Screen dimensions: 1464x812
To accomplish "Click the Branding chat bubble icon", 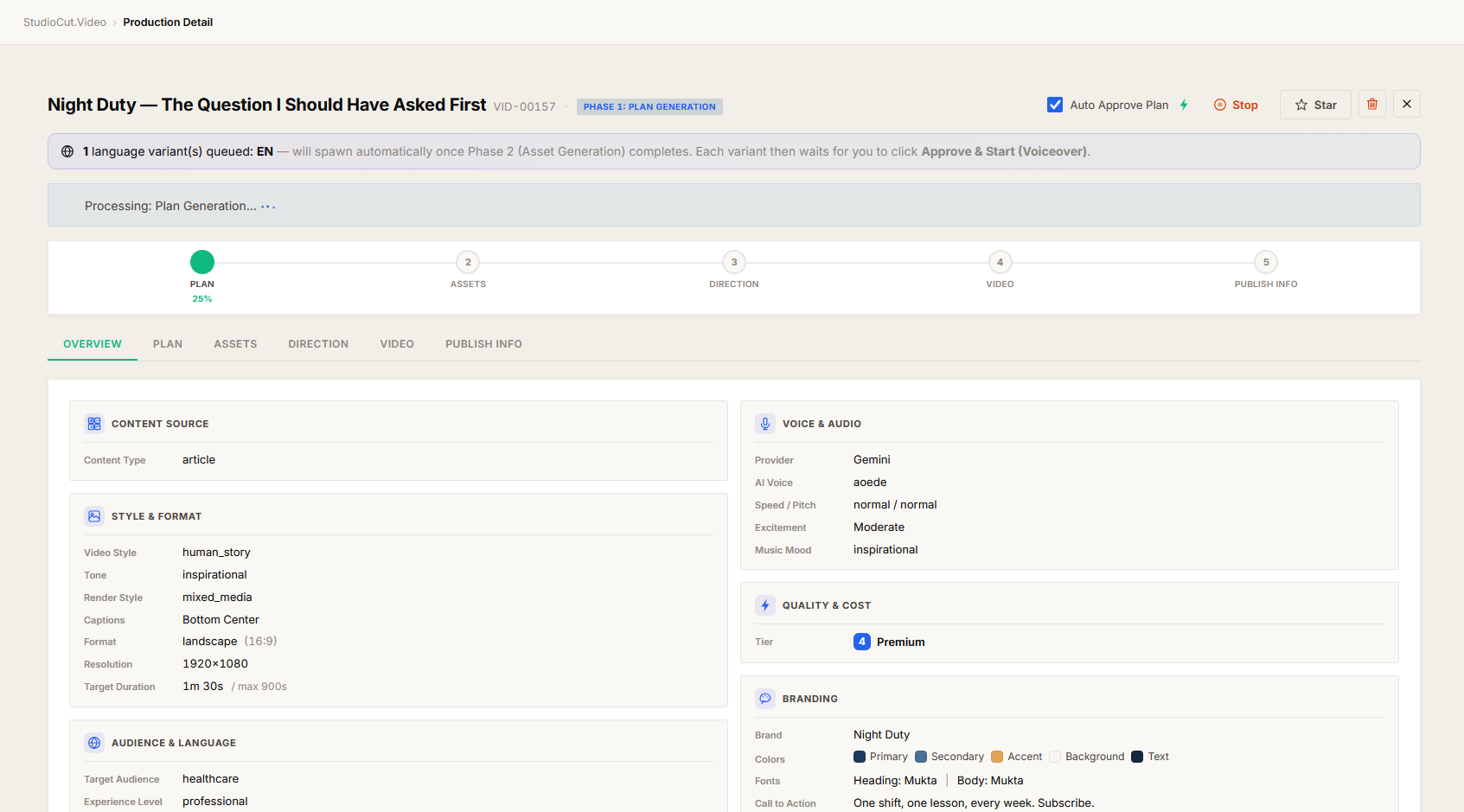I will 765,699.
